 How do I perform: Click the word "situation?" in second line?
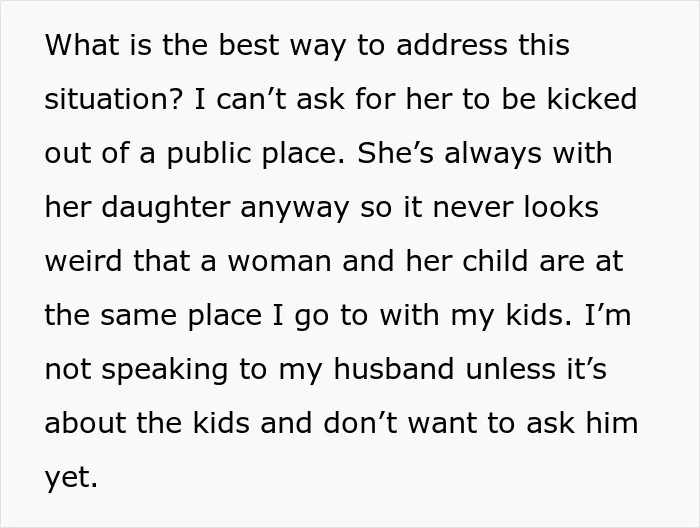click(114, 99)
